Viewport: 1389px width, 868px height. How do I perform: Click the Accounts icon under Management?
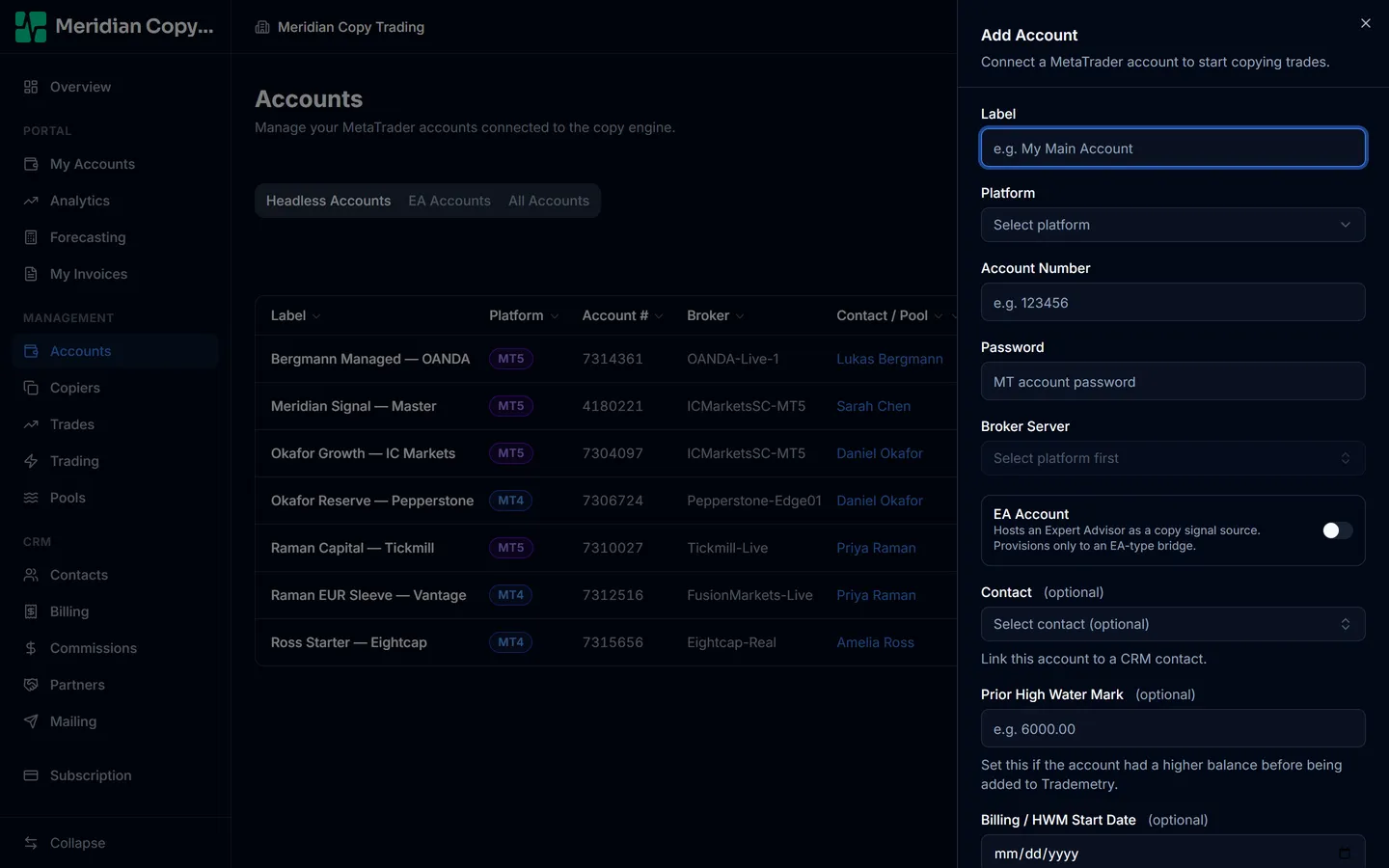pos(31,351)
